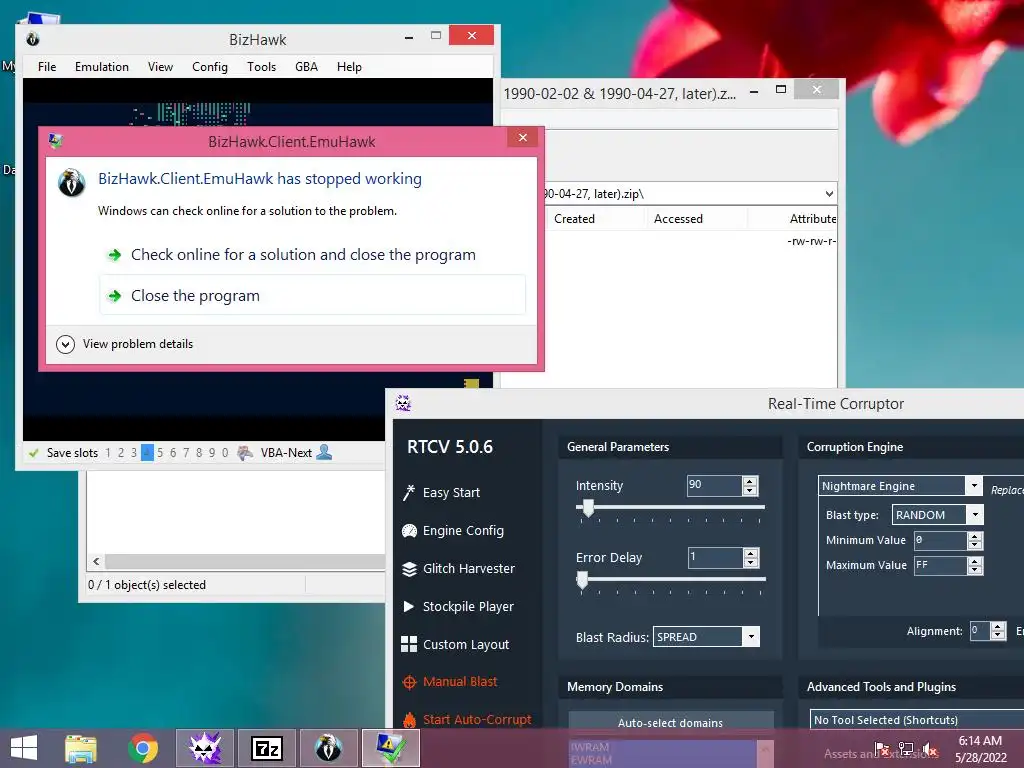
Task: Click the Stockpile Player play icon
Action: (x=409, y=607)
